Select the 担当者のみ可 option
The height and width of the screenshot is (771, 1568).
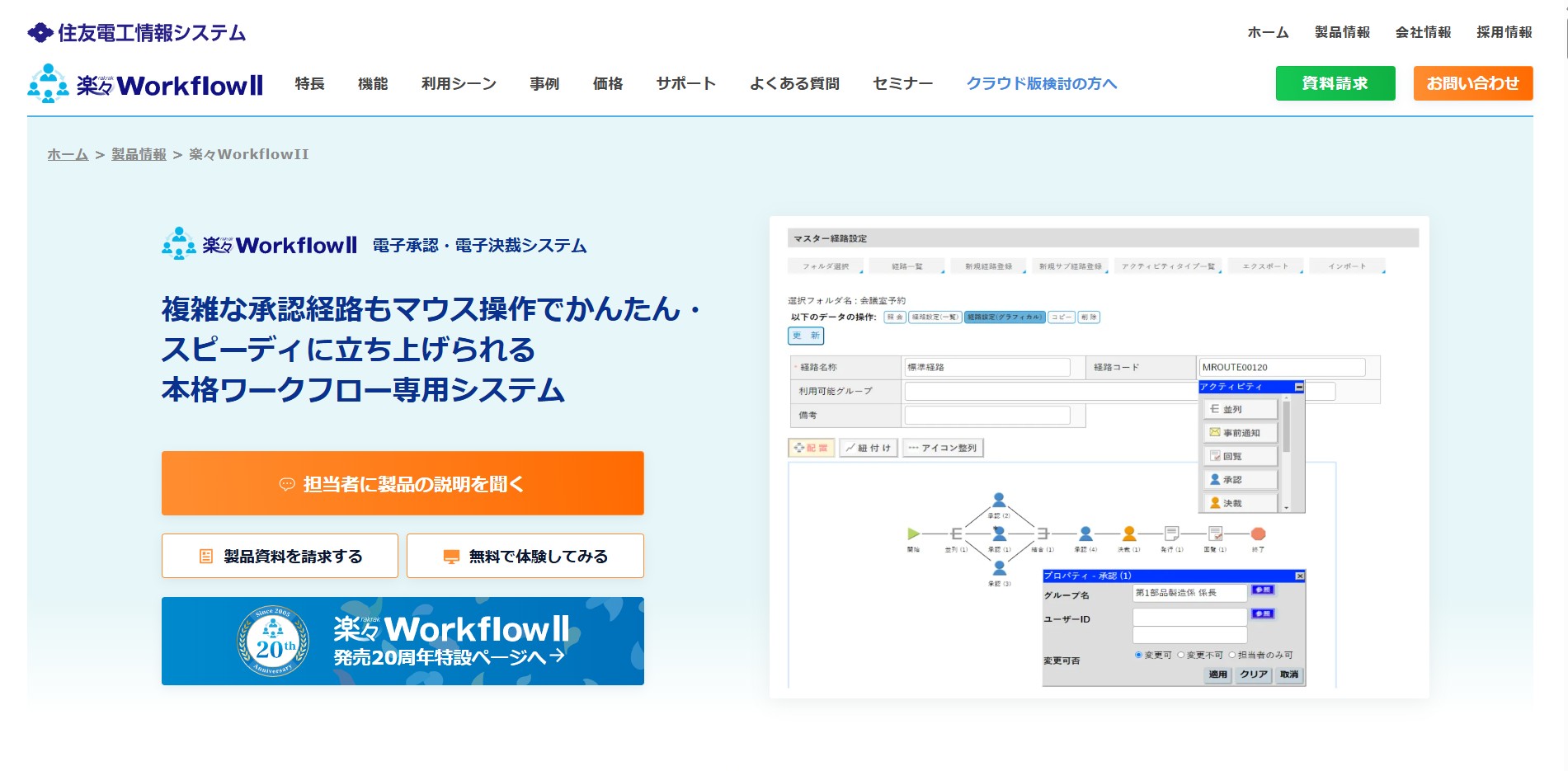(1232, 655)
